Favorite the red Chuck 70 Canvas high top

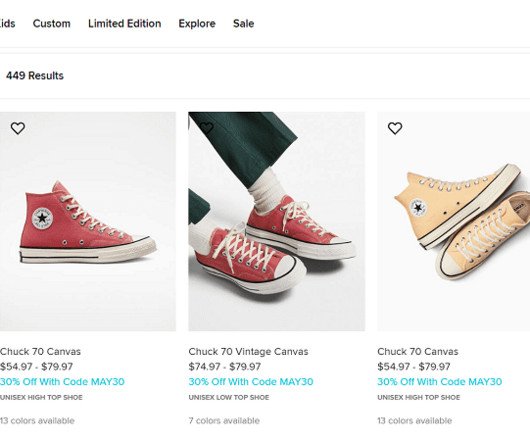[x=18, y=128]
